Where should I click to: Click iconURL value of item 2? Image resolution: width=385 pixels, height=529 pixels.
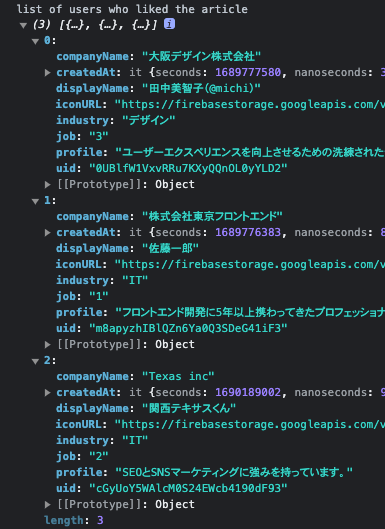[x=250, y=424]
